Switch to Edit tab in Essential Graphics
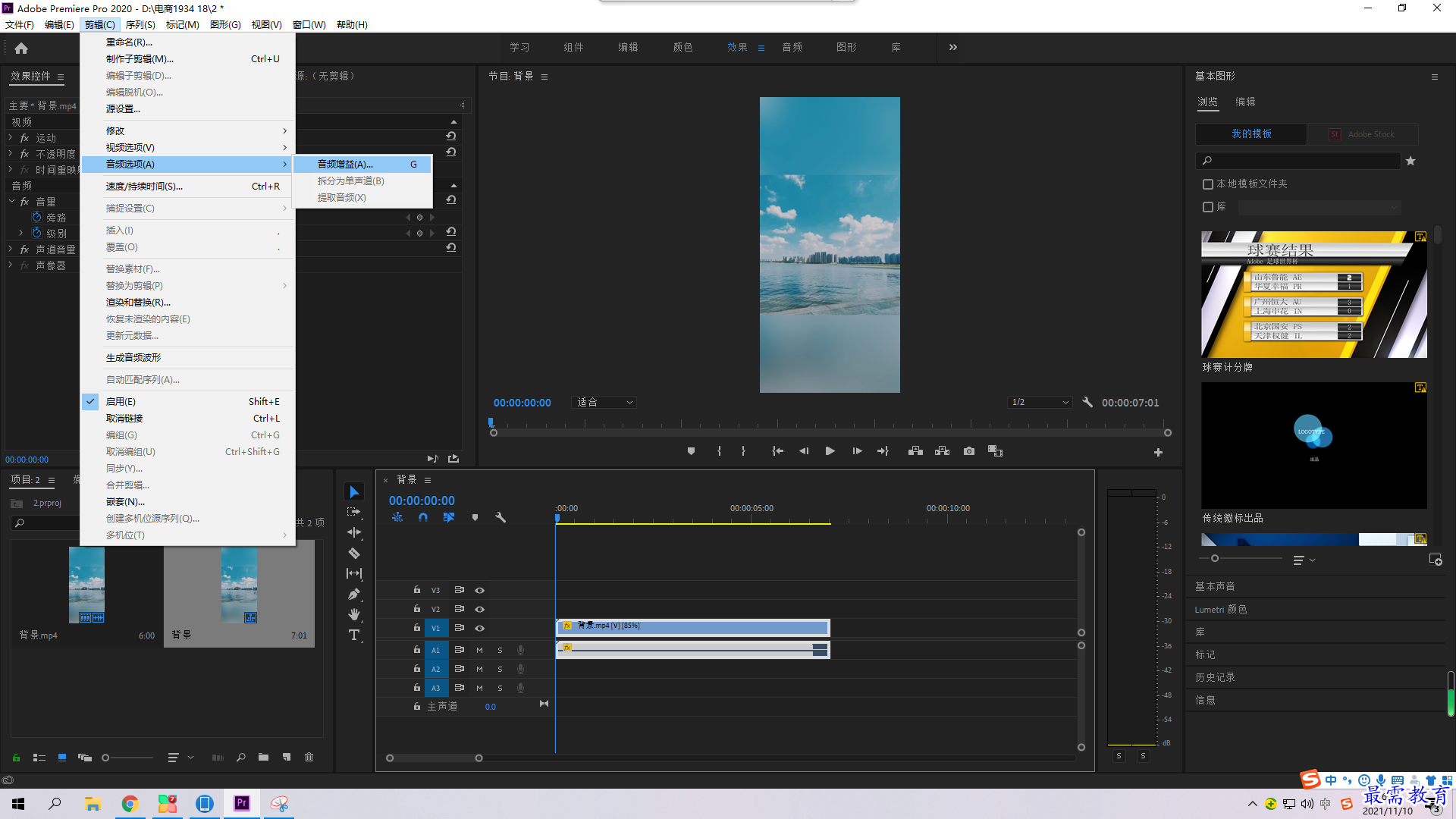 point(1245,102)
